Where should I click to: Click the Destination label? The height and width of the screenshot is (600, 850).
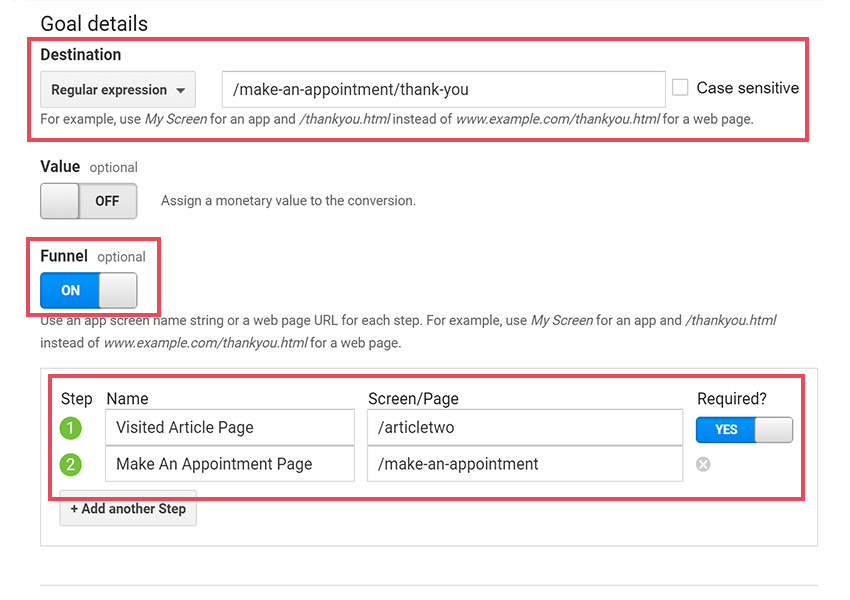81,55
